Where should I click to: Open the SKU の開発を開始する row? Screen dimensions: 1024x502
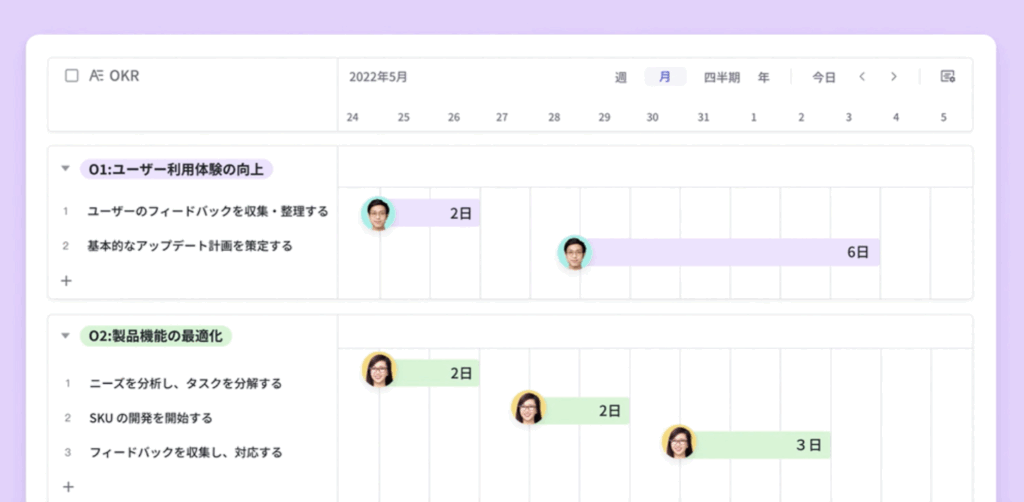(x=151, y=418)
